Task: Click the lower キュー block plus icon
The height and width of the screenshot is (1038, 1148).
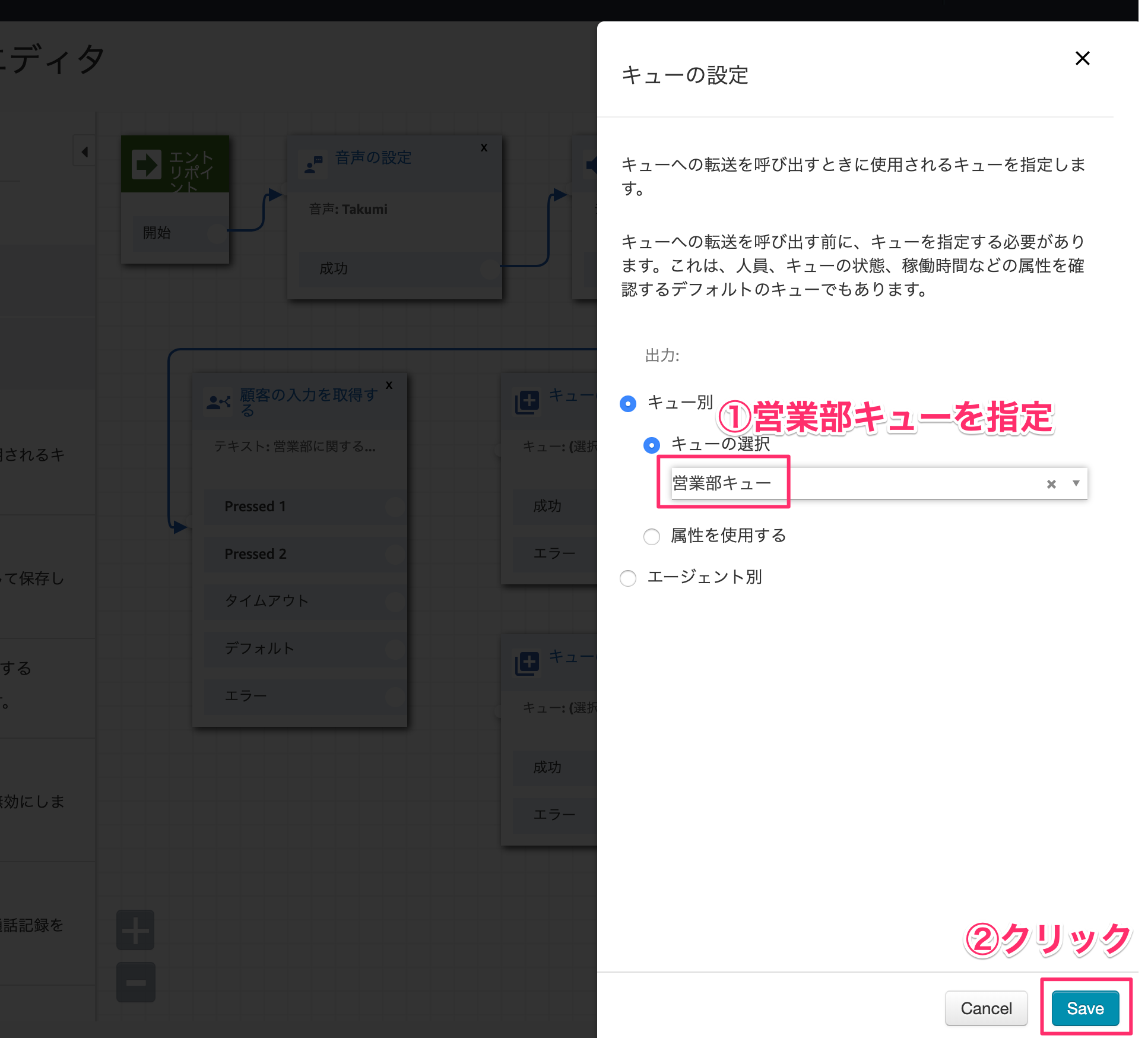Action: [527, 663]
